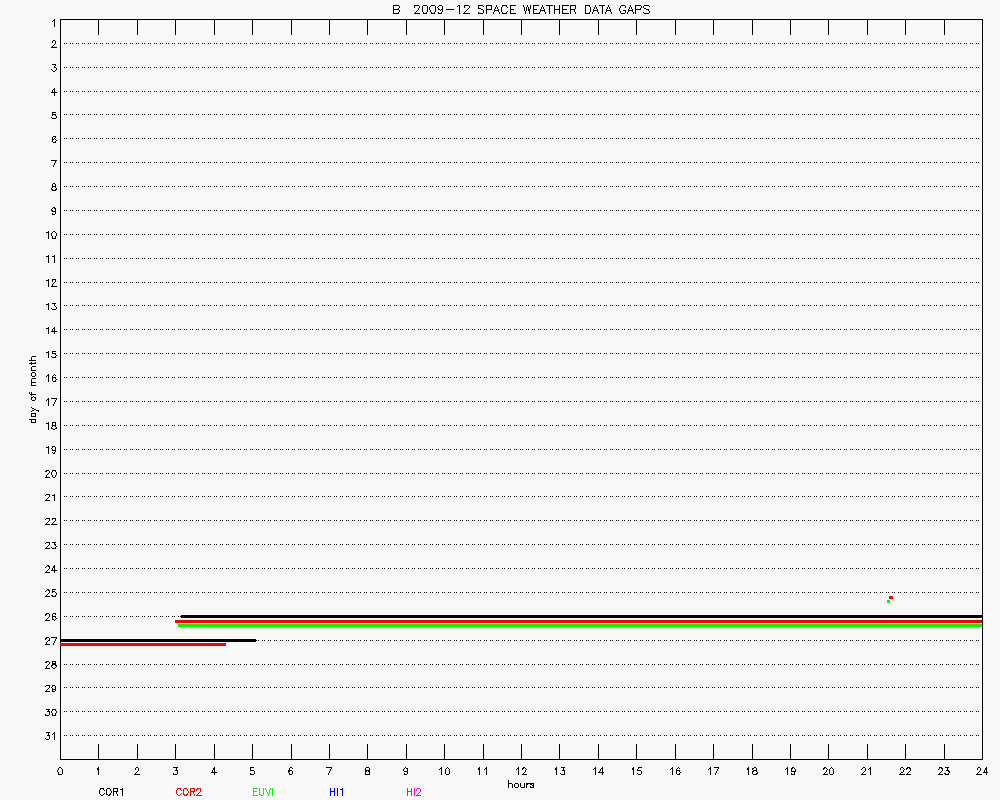Viewport: 1000px width, 800px height.
Task: Click the hour 12 tick label
Action: point(521,771)
